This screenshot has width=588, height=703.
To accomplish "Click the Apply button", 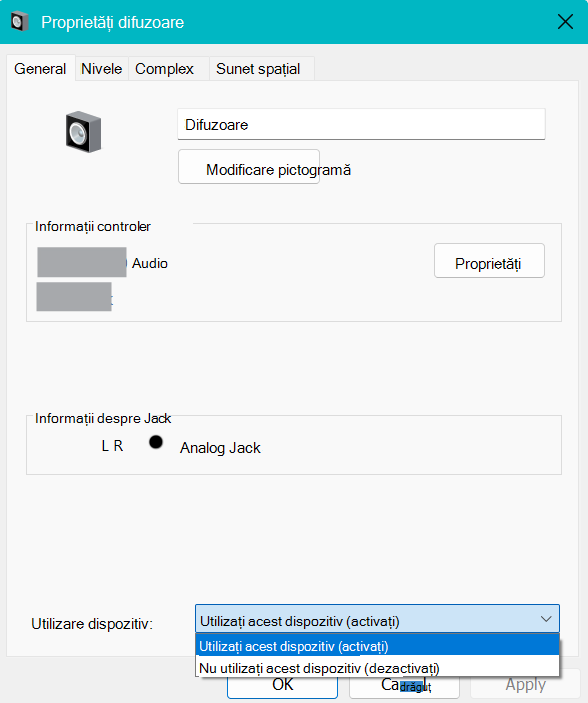I will 525,686.
